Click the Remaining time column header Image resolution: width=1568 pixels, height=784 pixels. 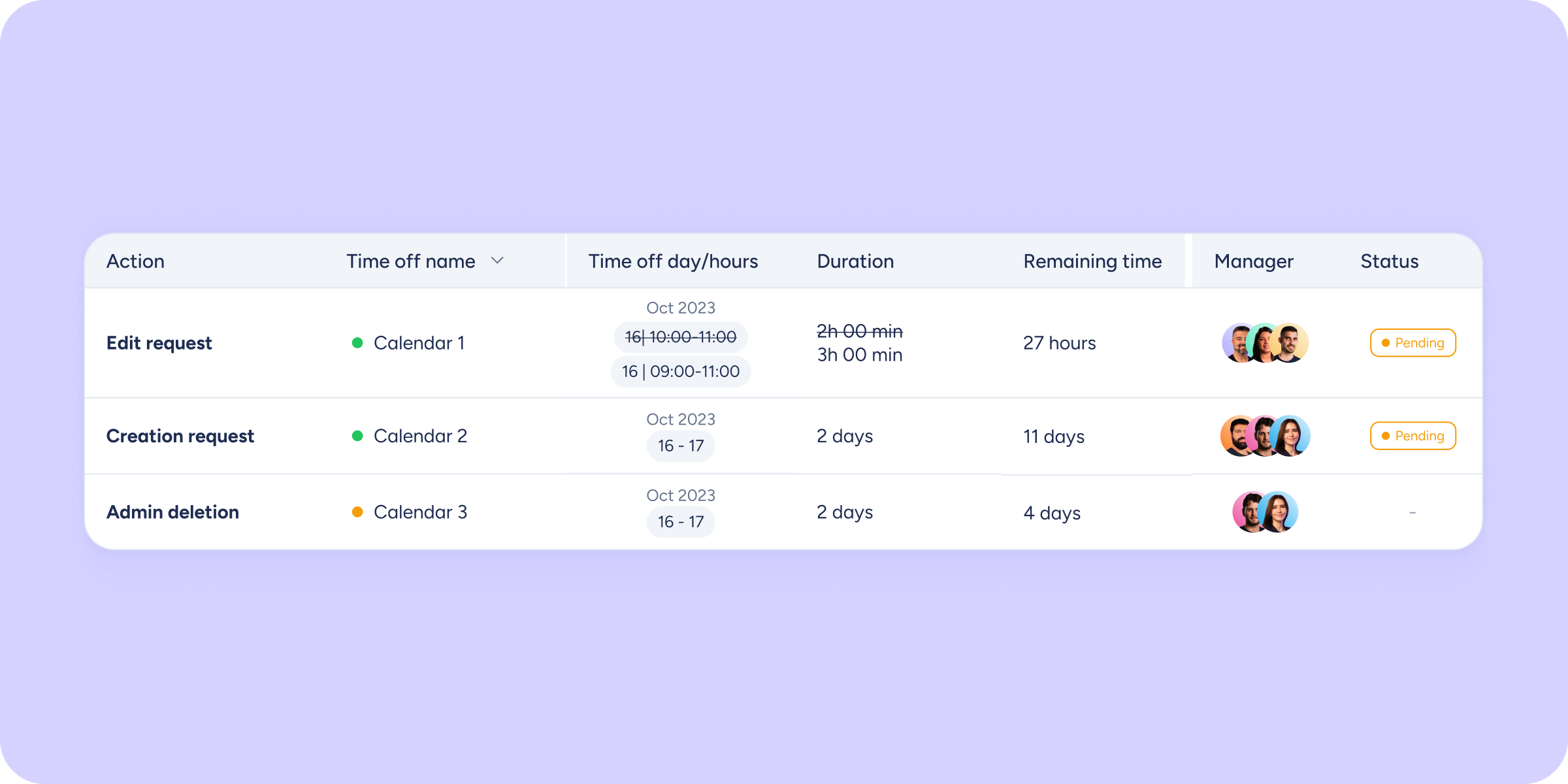tap(1092, 261)
